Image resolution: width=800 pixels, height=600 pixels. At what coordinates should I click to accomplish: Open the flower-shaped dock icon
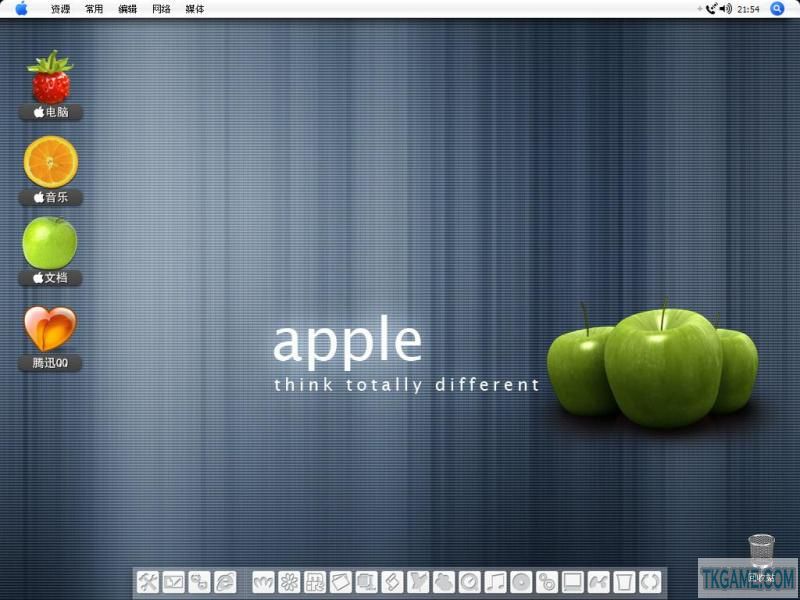point(289,582)
